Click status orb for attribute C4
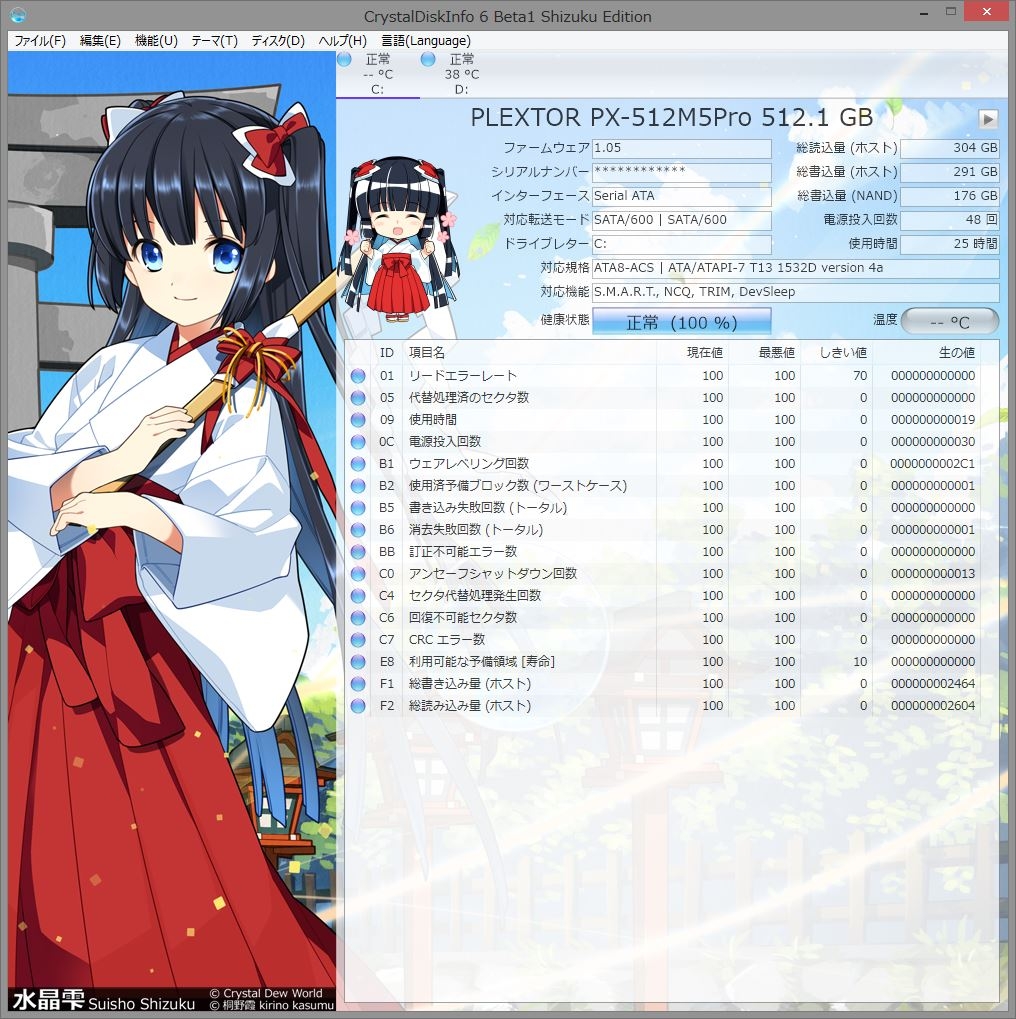Screen dimensions: 1016x1019 point(358,596)
